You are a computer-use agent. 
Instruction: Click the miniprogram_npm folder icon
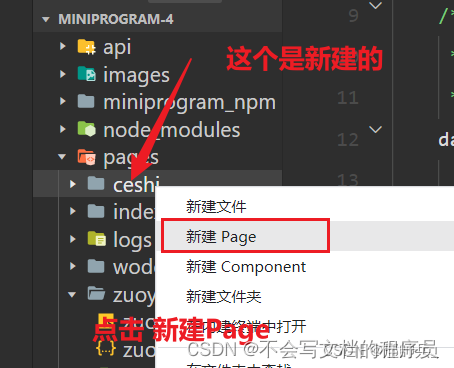tap(86, 101)
